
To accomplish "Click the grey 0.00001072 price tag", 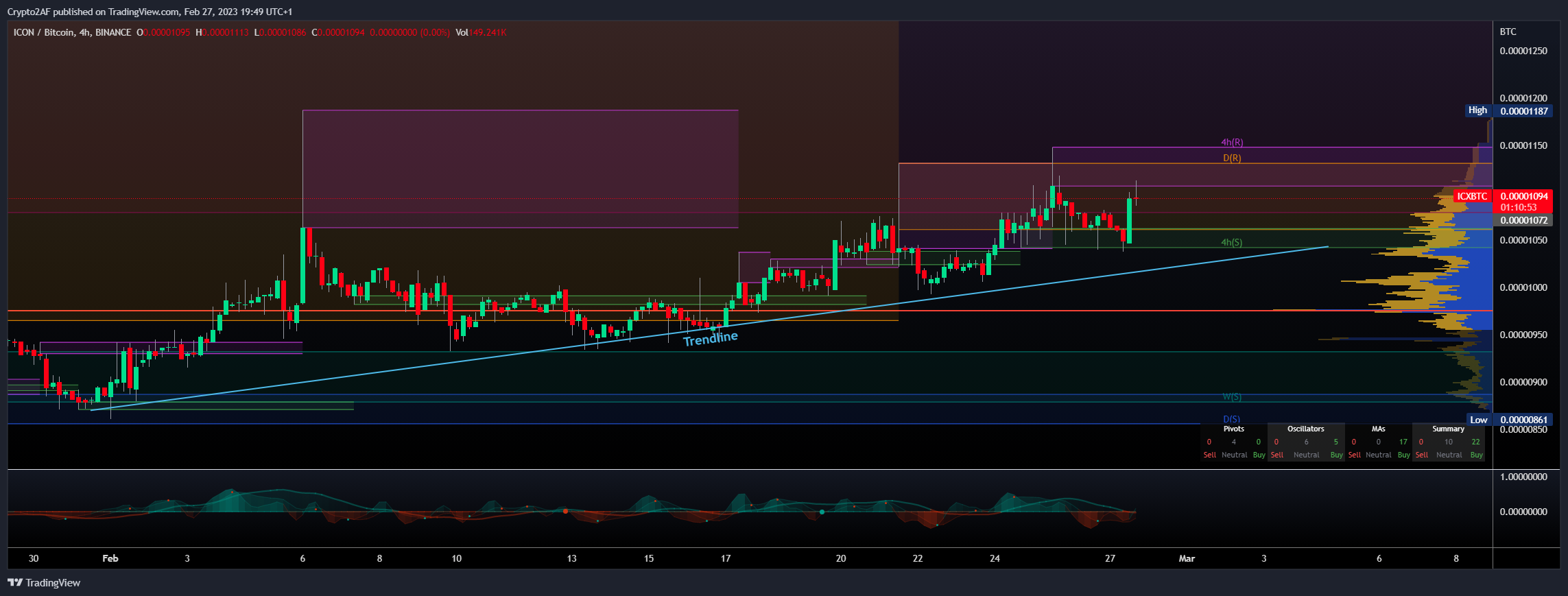I will click(1523, 220).
